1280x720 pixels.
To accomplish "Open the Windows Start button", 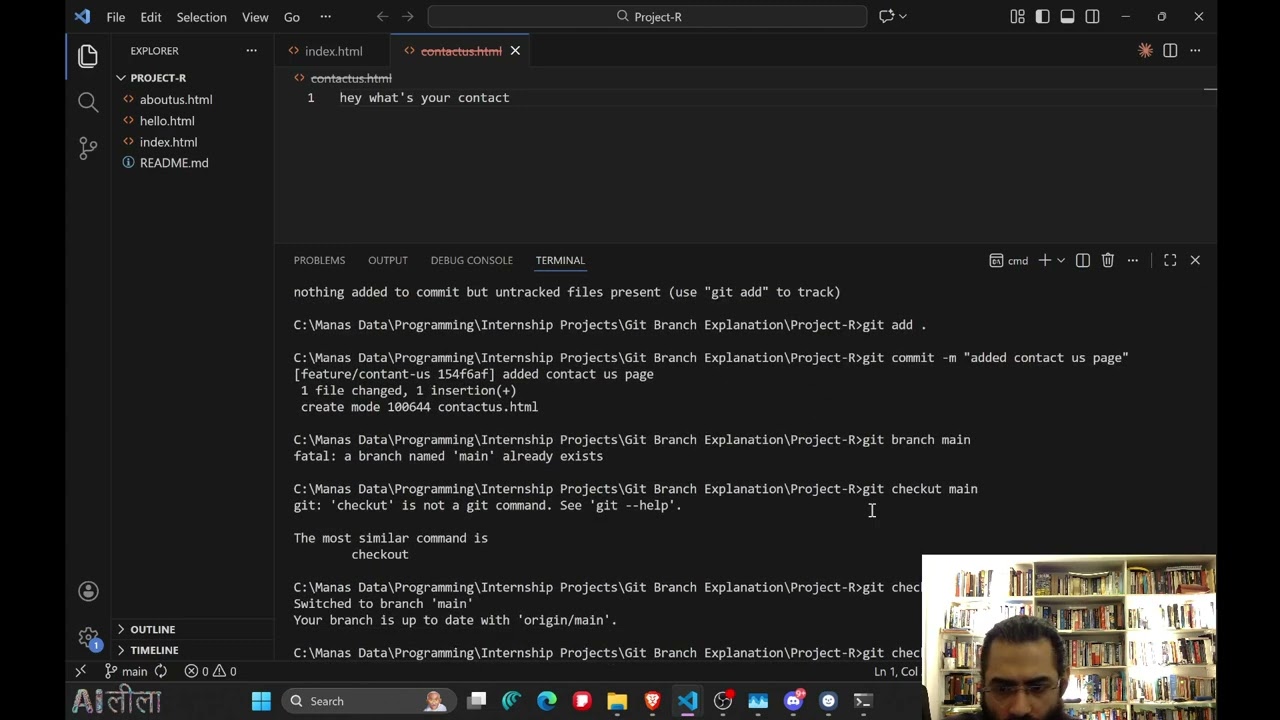I will [x=261, y=701].
